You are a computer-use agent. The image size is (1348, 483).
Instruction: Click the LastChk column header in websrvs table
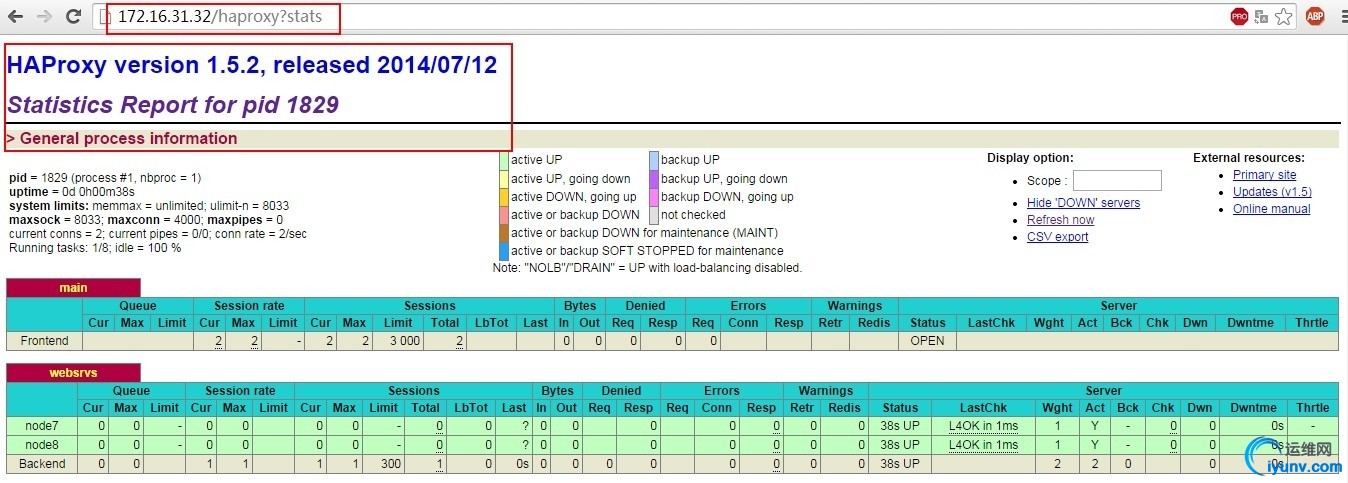click(984, 408)
